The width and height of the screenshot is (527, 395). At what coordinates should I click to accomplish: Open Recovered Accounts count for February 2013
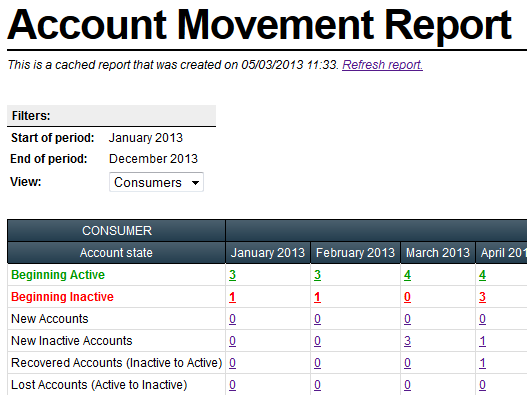[x=317, y=363]
